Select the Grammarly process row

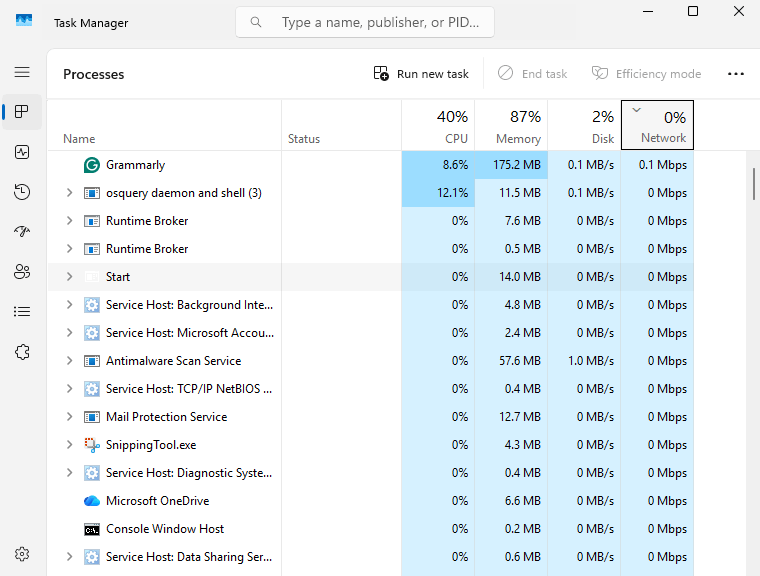(170, 165)
